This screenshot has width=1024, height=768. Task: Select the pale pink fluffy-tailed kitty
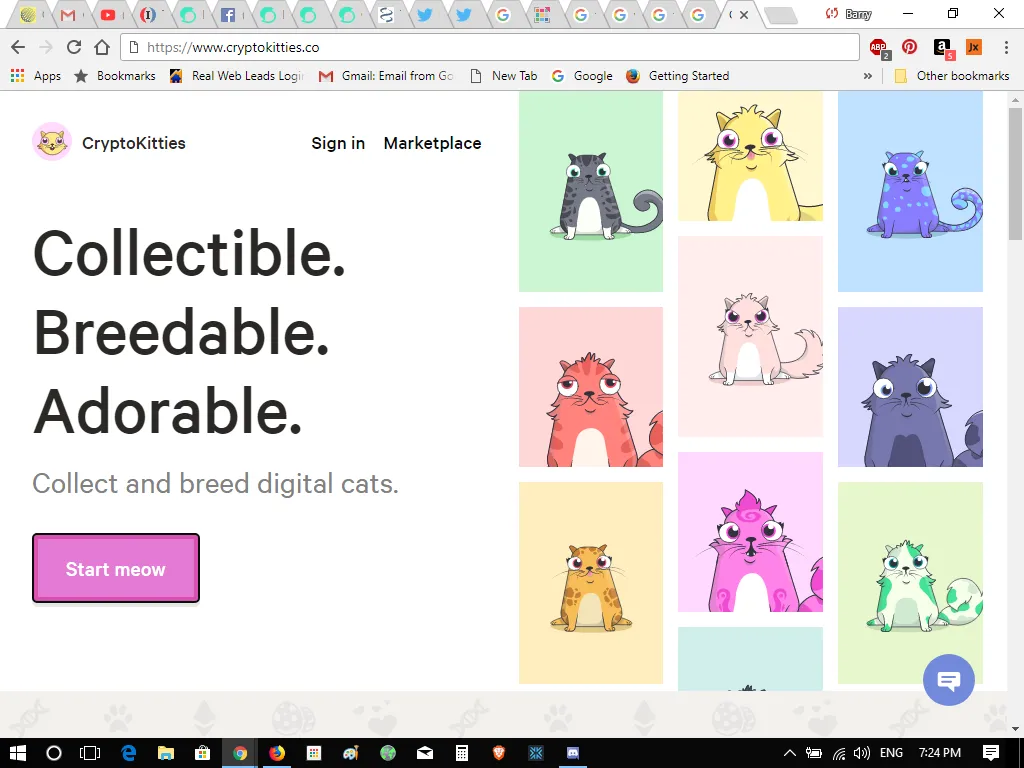tap(750, 336)
